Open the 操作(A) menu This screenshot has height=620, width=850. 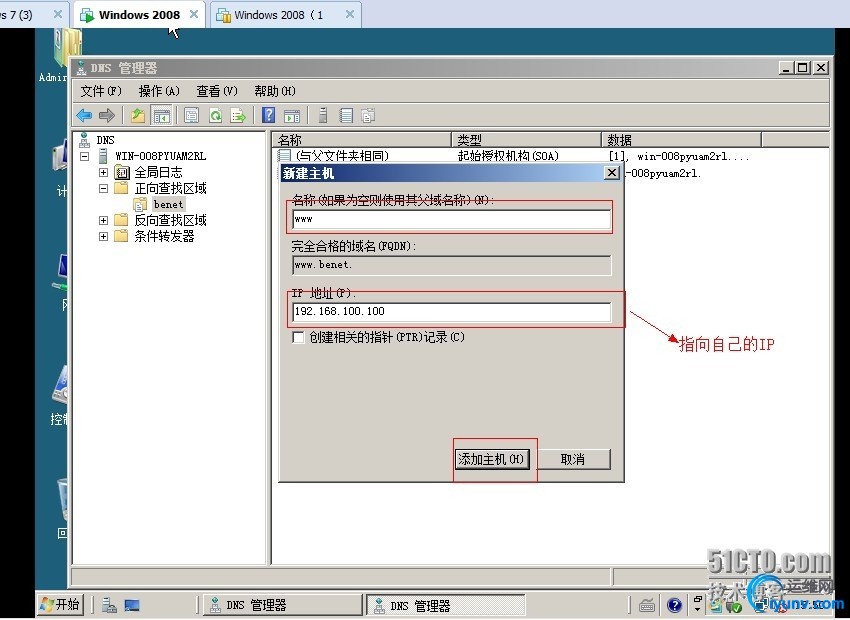pyautogui.click(x=159, y=91)
